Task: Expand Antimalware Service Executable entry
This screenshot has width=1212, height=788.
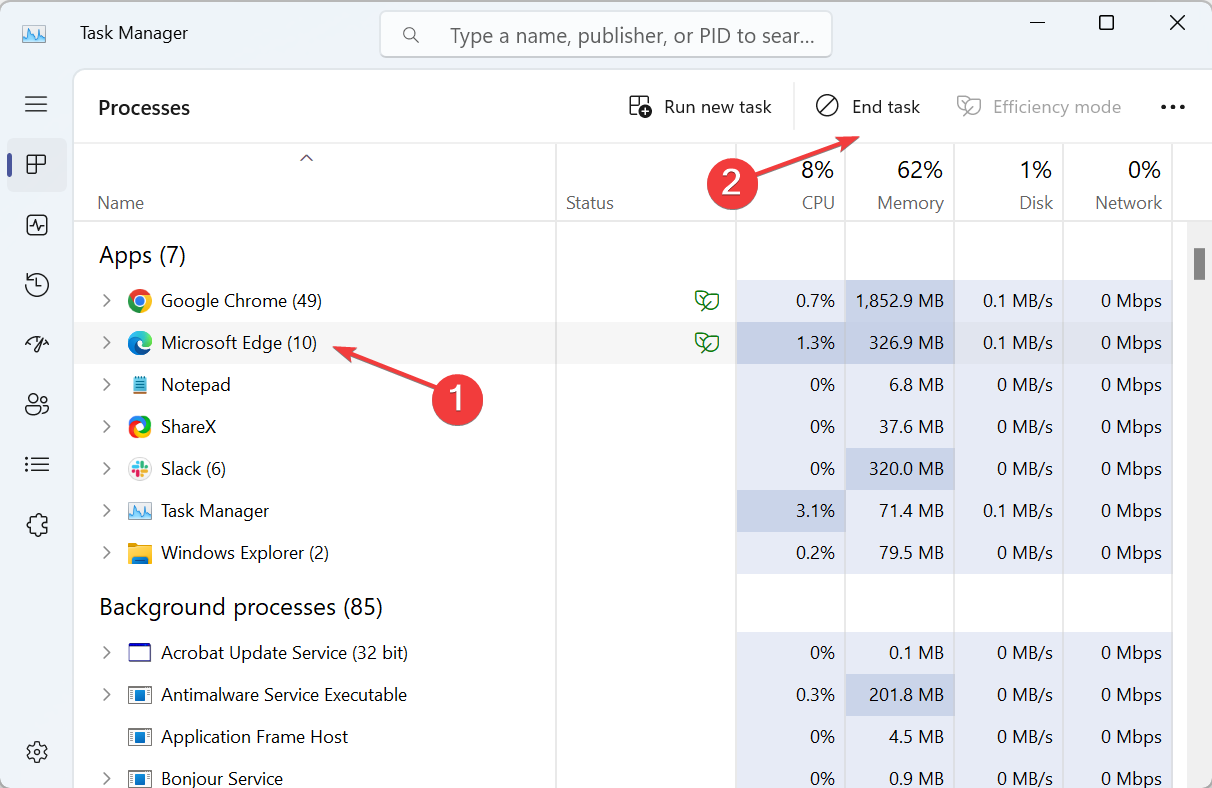Action: point(107,695)
